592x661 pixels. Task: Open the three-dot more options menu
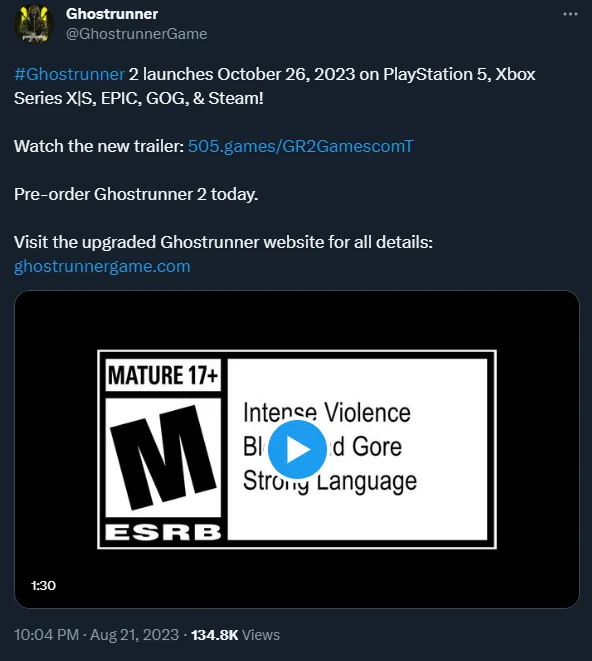pyautogui.click(x=570, y=14)
